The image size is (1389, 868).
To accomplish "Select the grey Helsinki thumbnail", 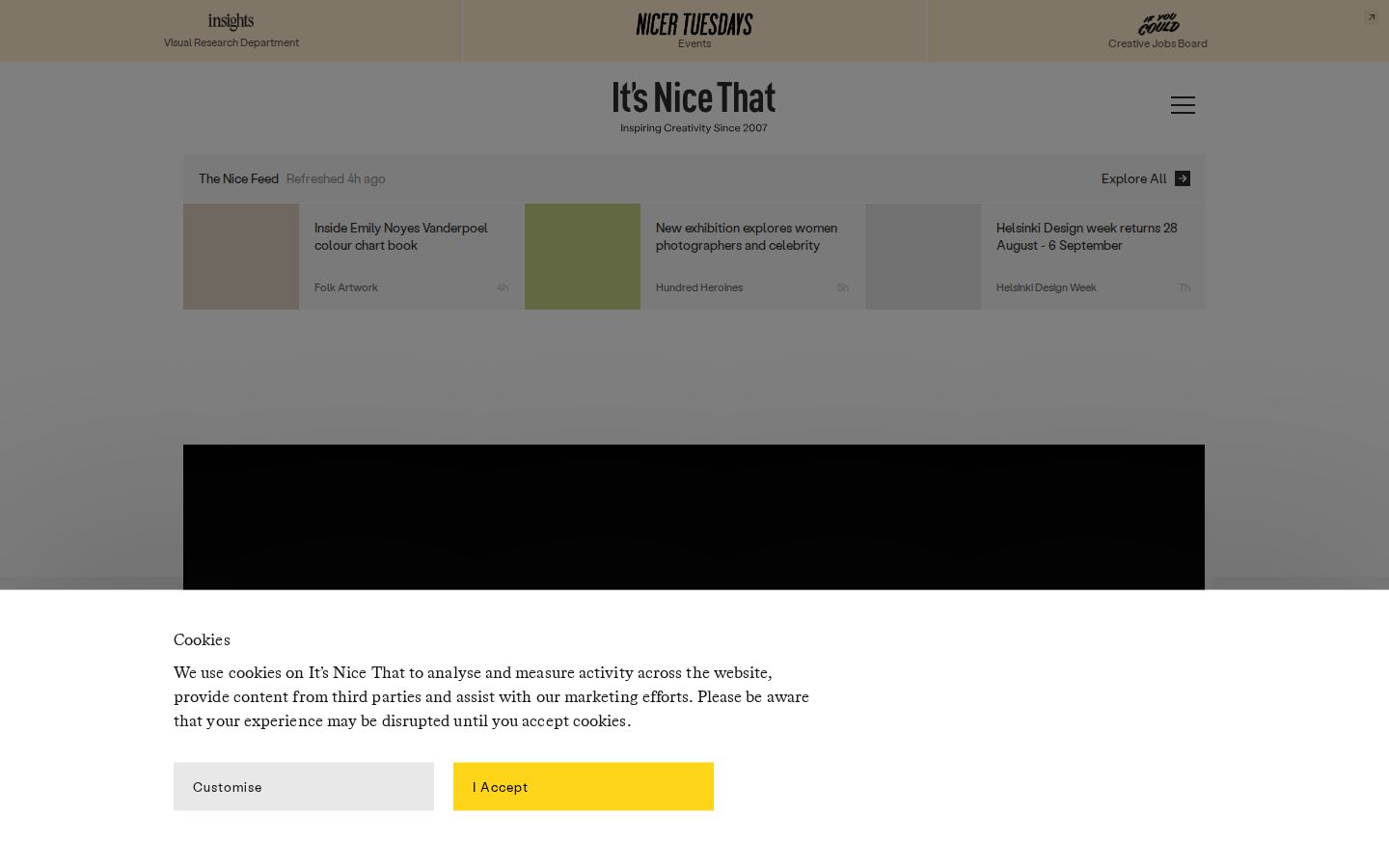I will 923,257.
